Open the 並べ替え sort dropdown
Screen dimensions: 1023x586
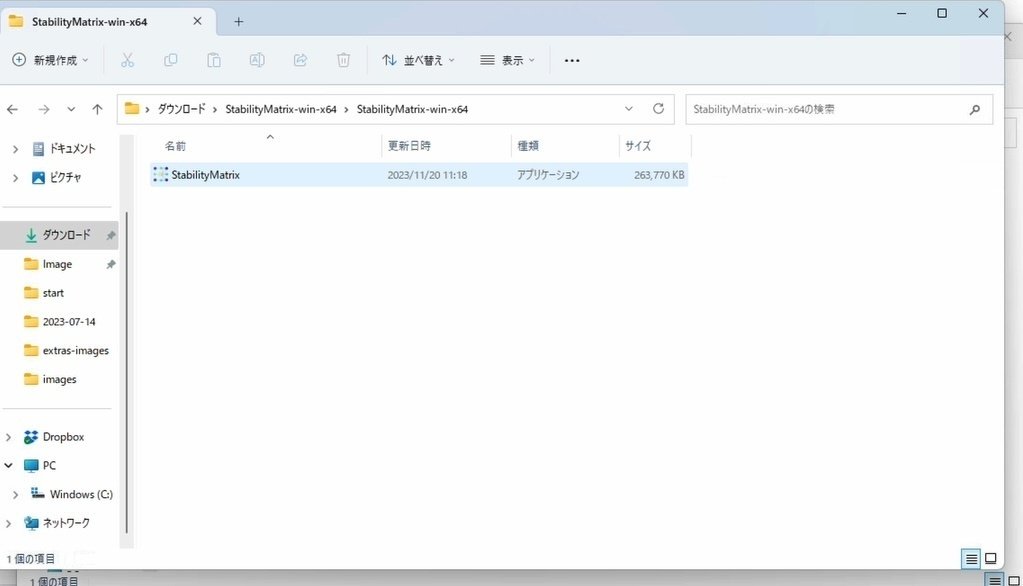pyautogui.click(x=418, y=60)
